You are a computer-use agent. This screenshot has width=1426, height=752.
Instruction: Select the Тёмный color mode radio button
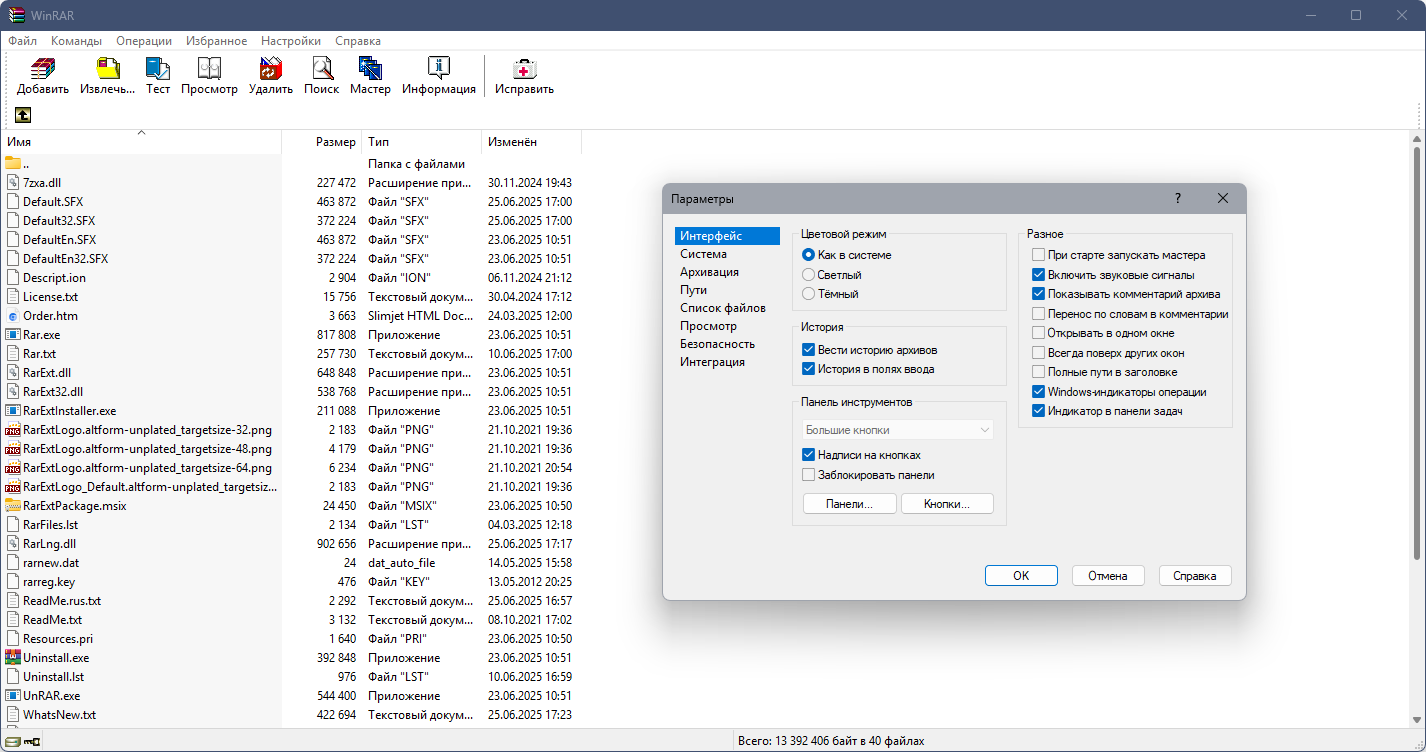click(809, 294)
